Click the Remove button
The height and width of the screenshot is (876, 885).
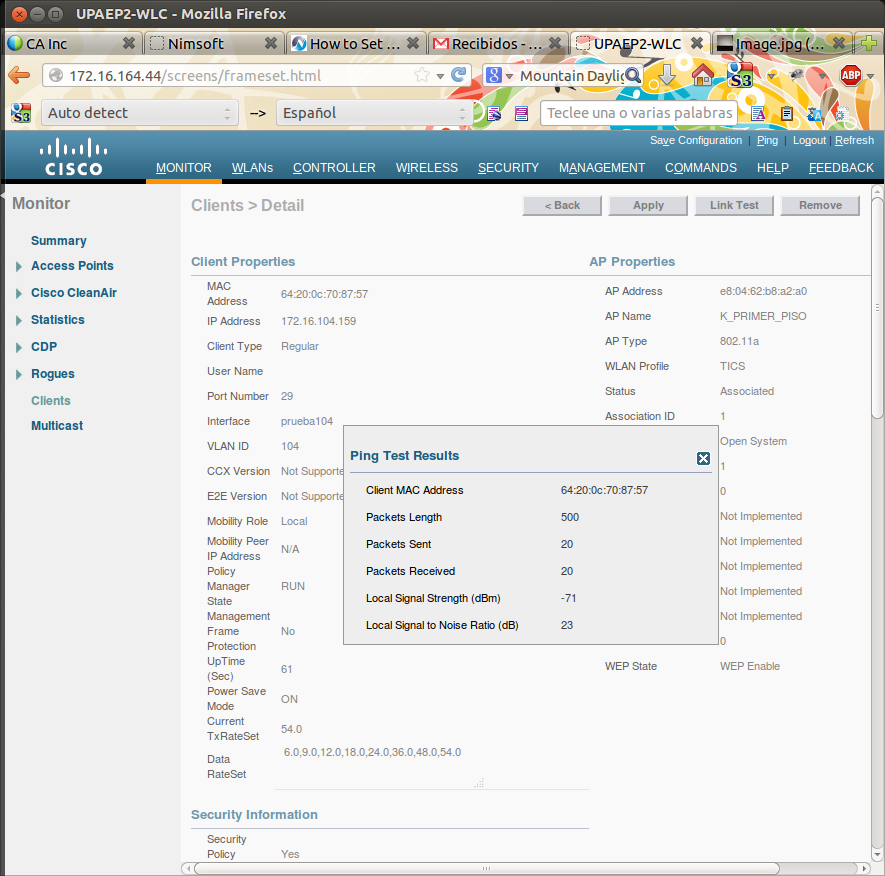point(820,205)
